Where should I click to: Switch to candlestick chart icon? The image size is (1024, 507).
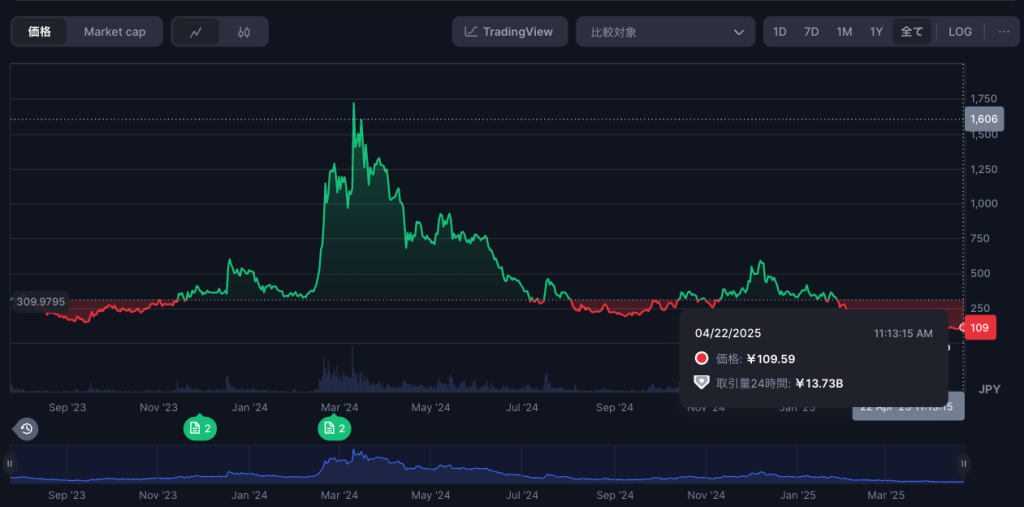244,32
